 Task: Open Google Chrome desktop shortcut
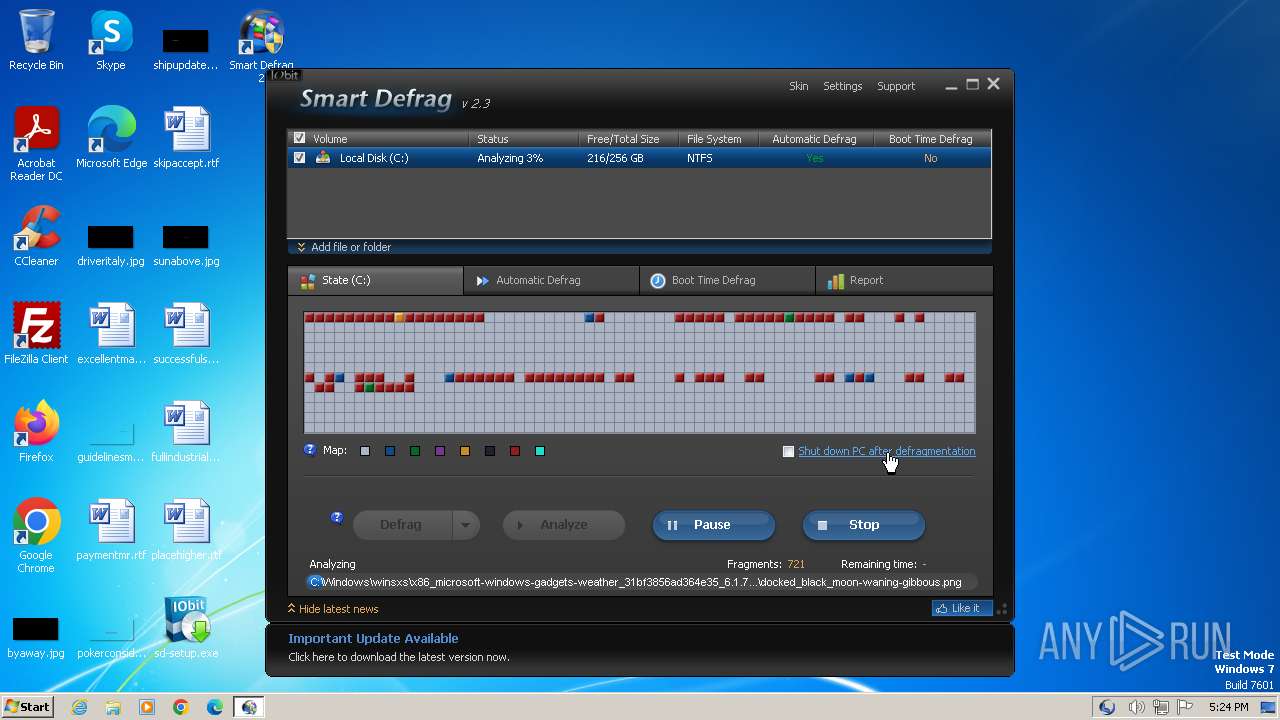36,535
